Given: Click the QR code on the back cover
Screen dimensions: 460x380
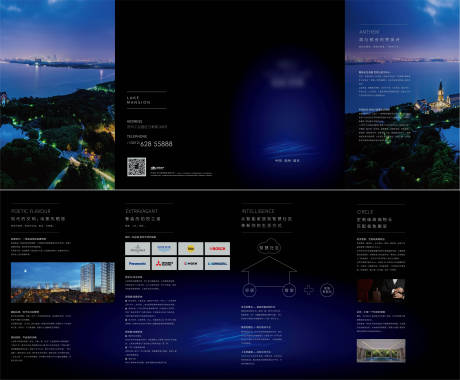Looking at the screenshot, I should [x=136, y=167].
